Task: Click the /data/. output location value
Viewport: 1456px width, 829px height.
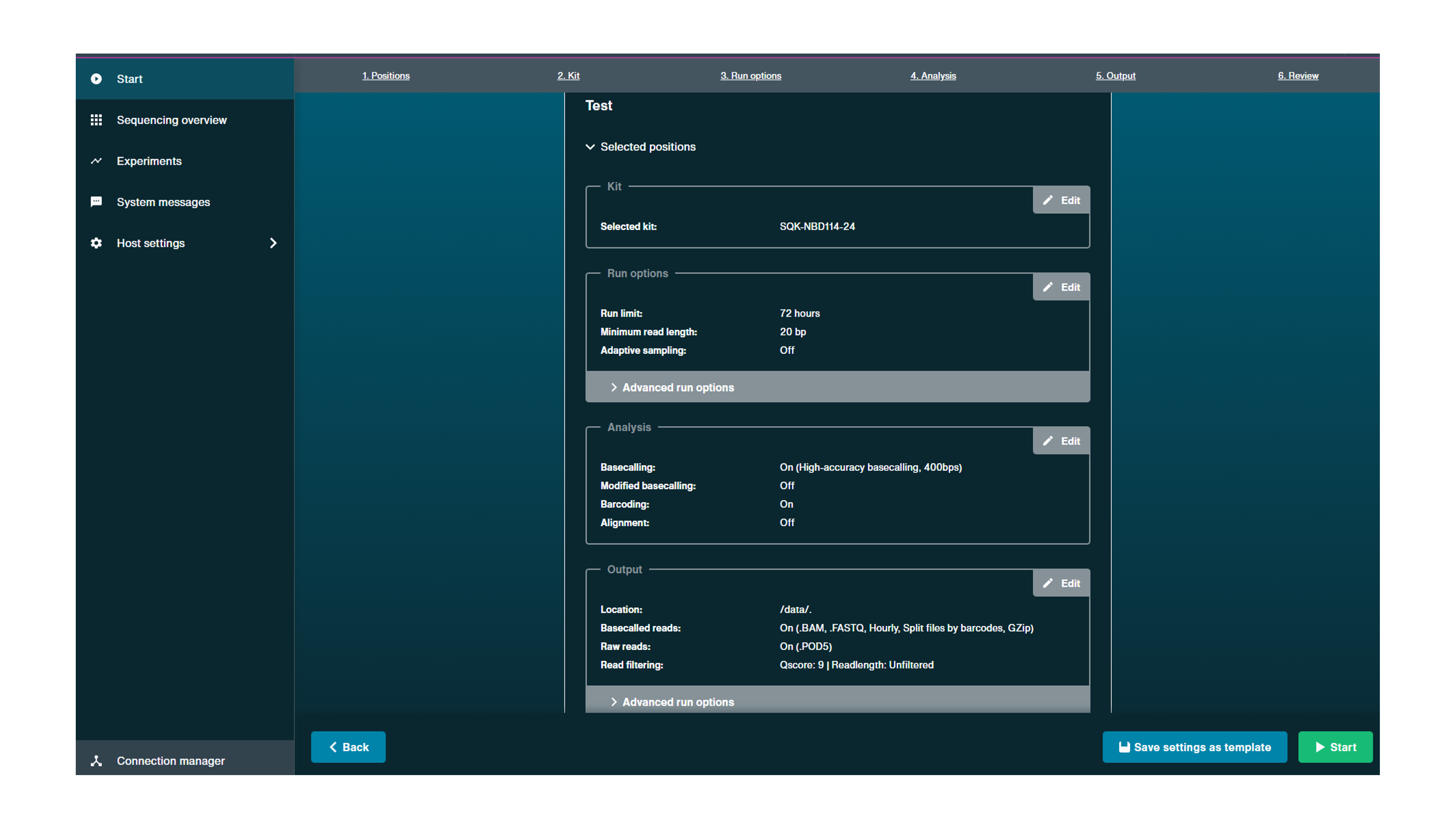Action: pos(796,610)
